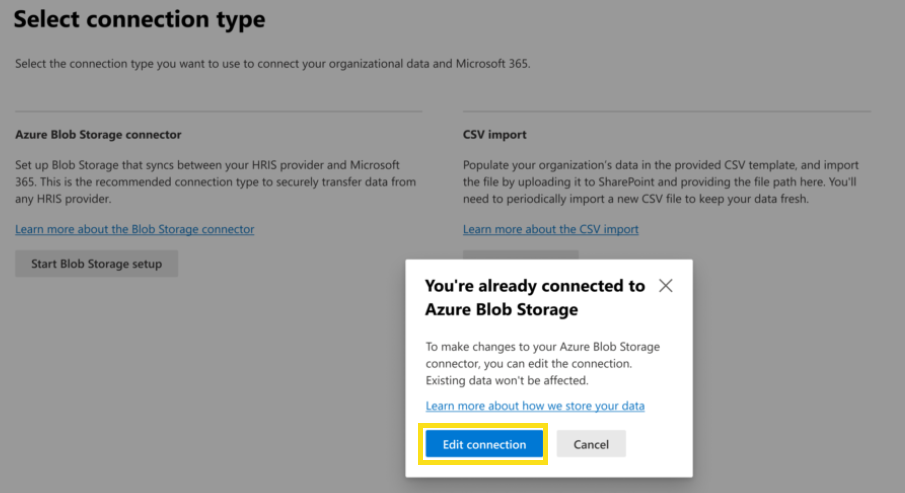
Task: Select the Azure Blob Storage connector heading
Action: (98, 135)
